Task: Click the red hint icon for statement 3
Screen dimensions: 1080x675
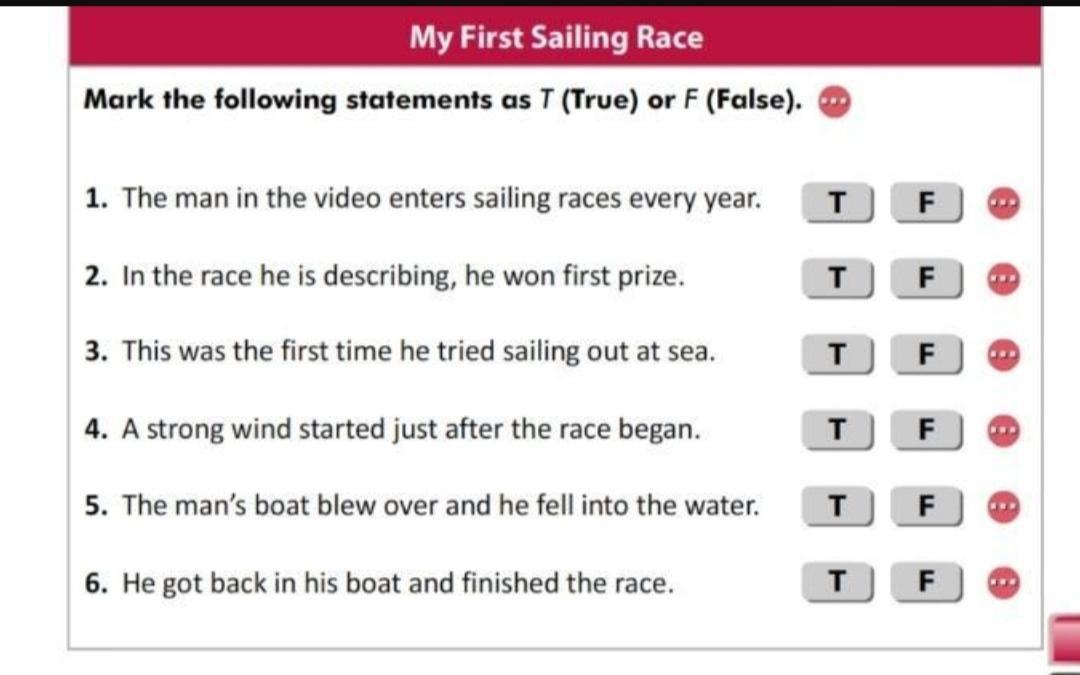Action: point(1002,353)
